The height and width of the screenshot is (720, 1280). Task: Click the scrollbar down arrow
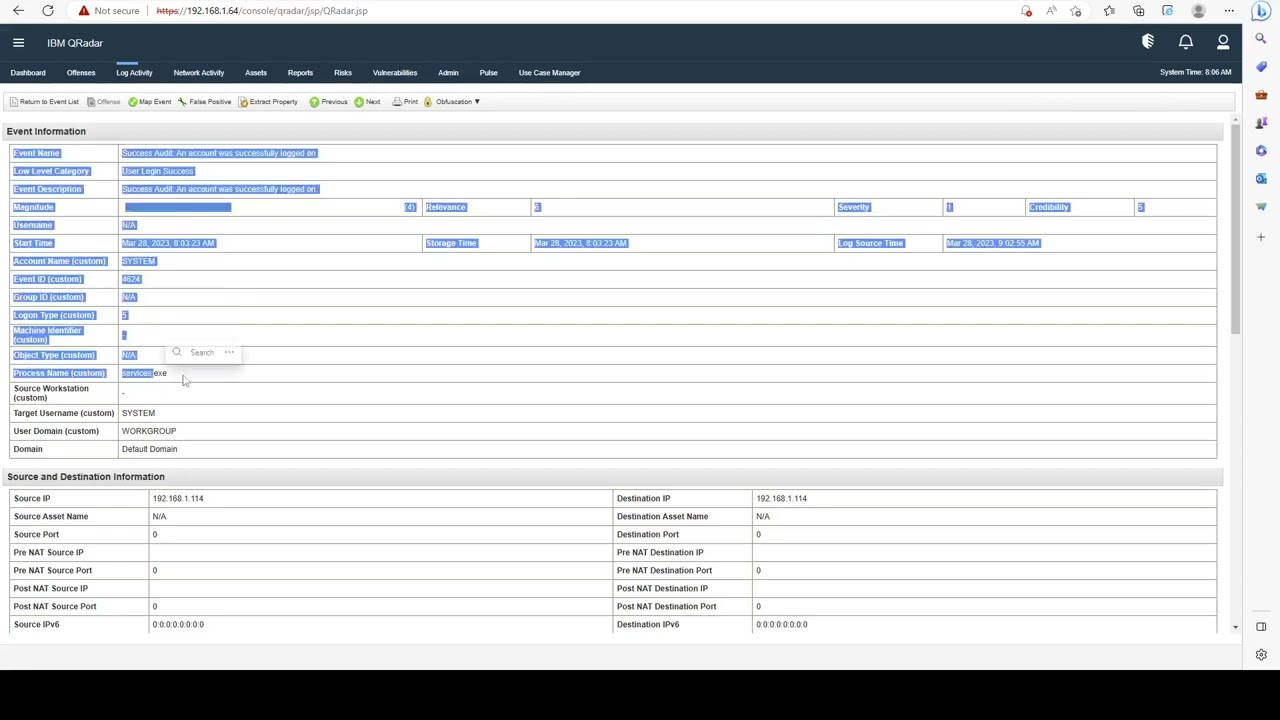pos(1235,627)
